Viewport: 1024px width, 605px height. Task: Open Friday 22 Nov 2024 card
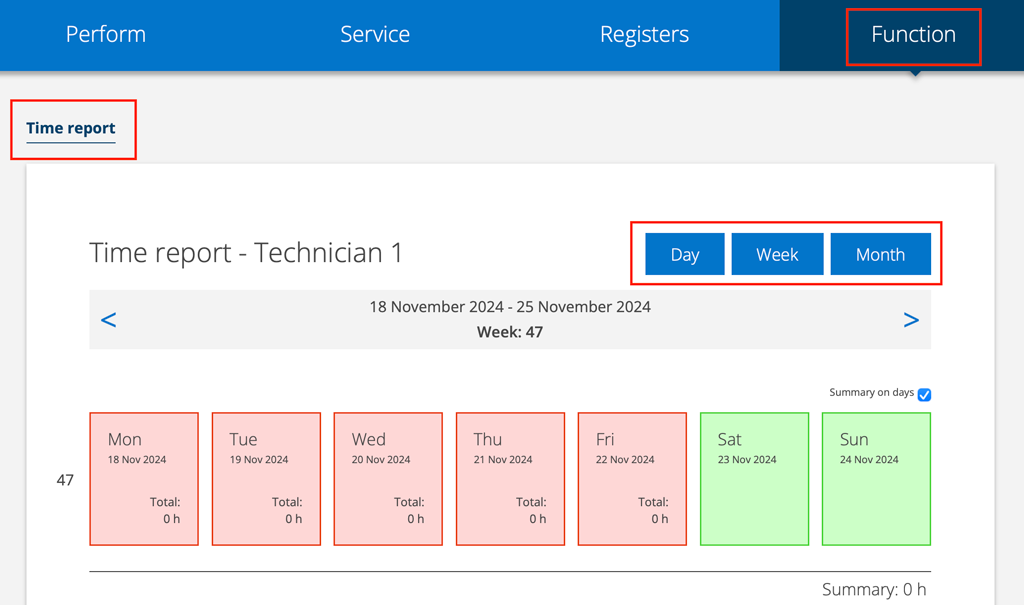[632, 479]
